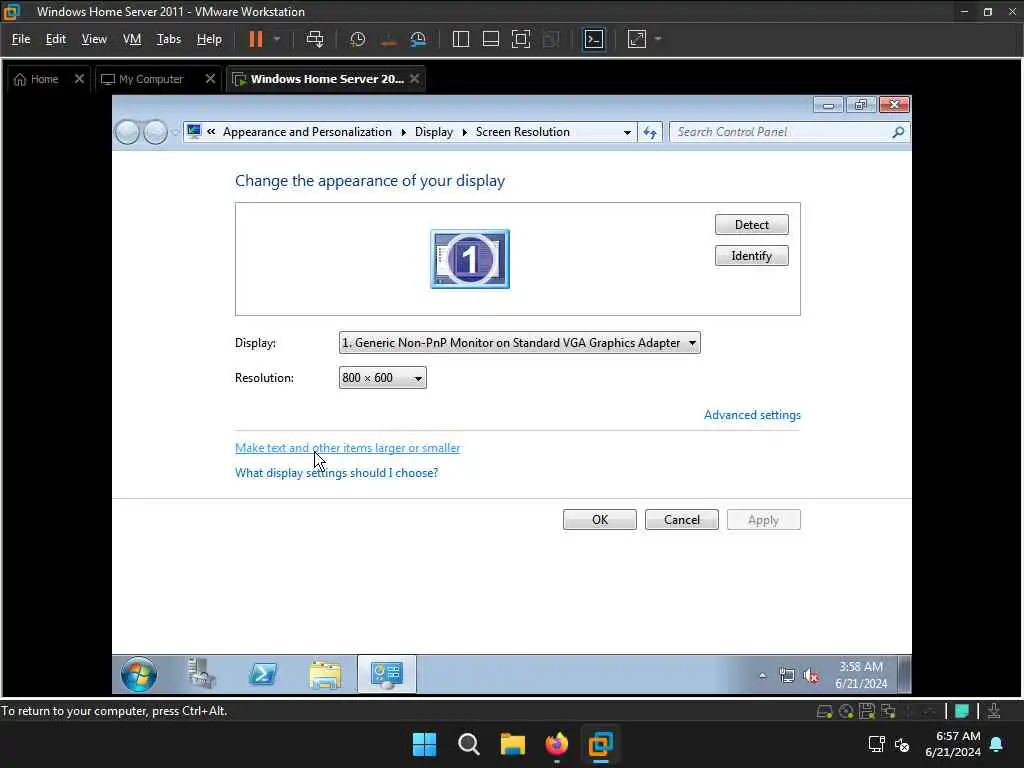Toggle the library sidebar view icon
The width and height of the screenshot is (1024, 768).
460,39
